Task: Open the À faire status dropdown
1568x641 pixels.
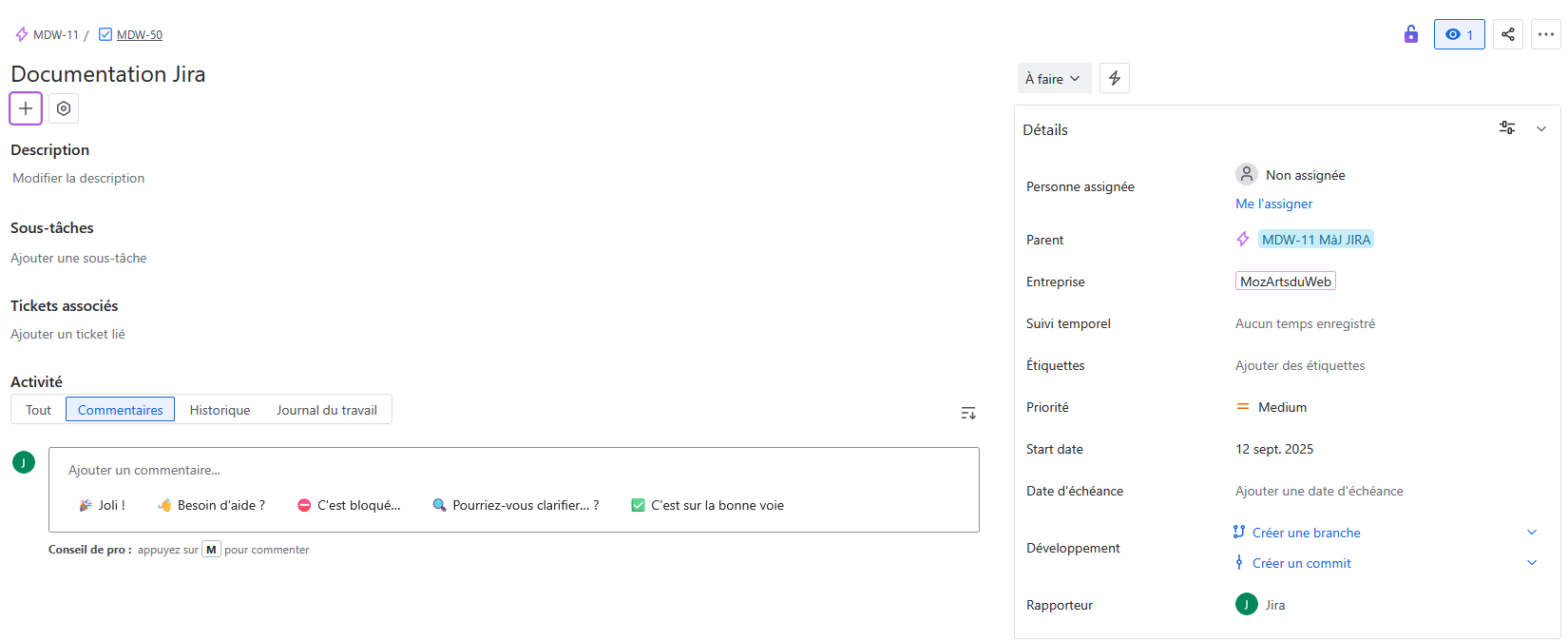Action: click(1053, 79)
